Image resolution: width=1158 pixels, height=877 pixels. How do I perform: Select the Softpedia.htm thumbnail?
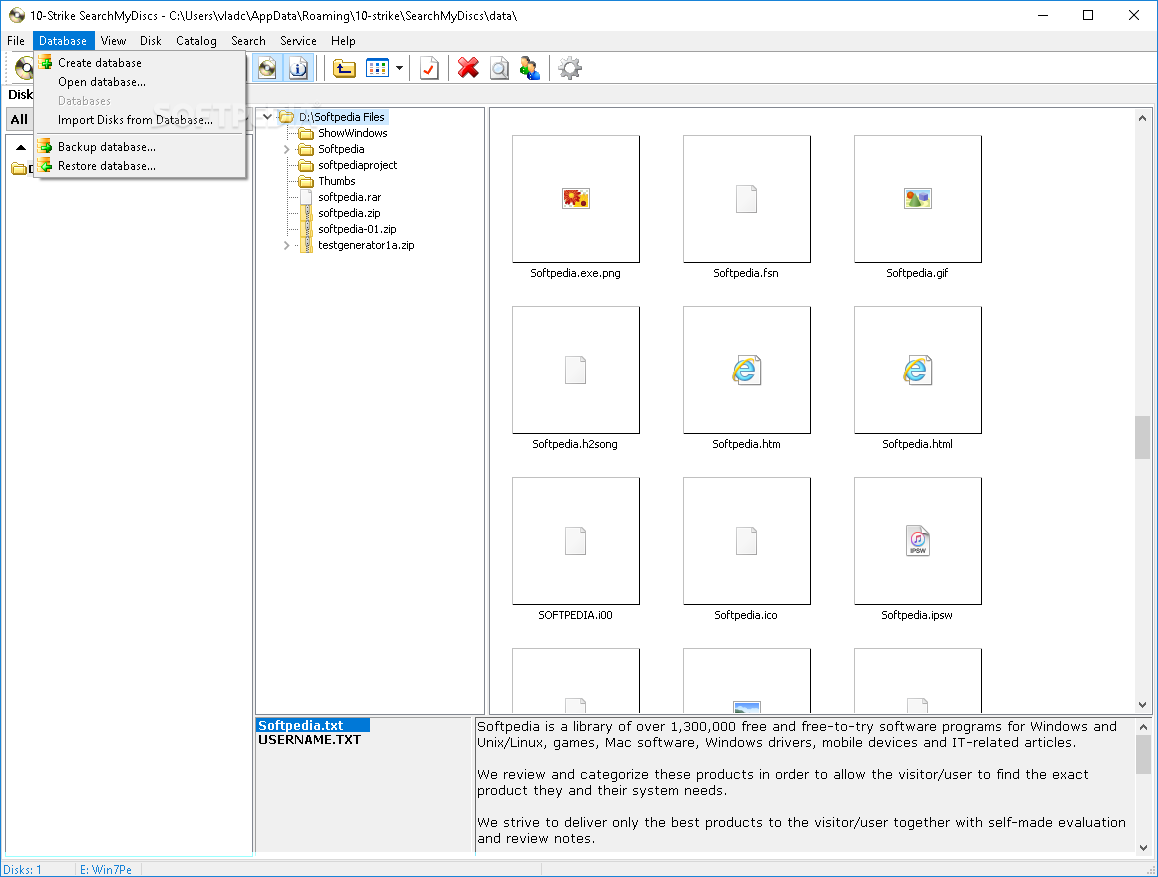(x=746, y=370)
